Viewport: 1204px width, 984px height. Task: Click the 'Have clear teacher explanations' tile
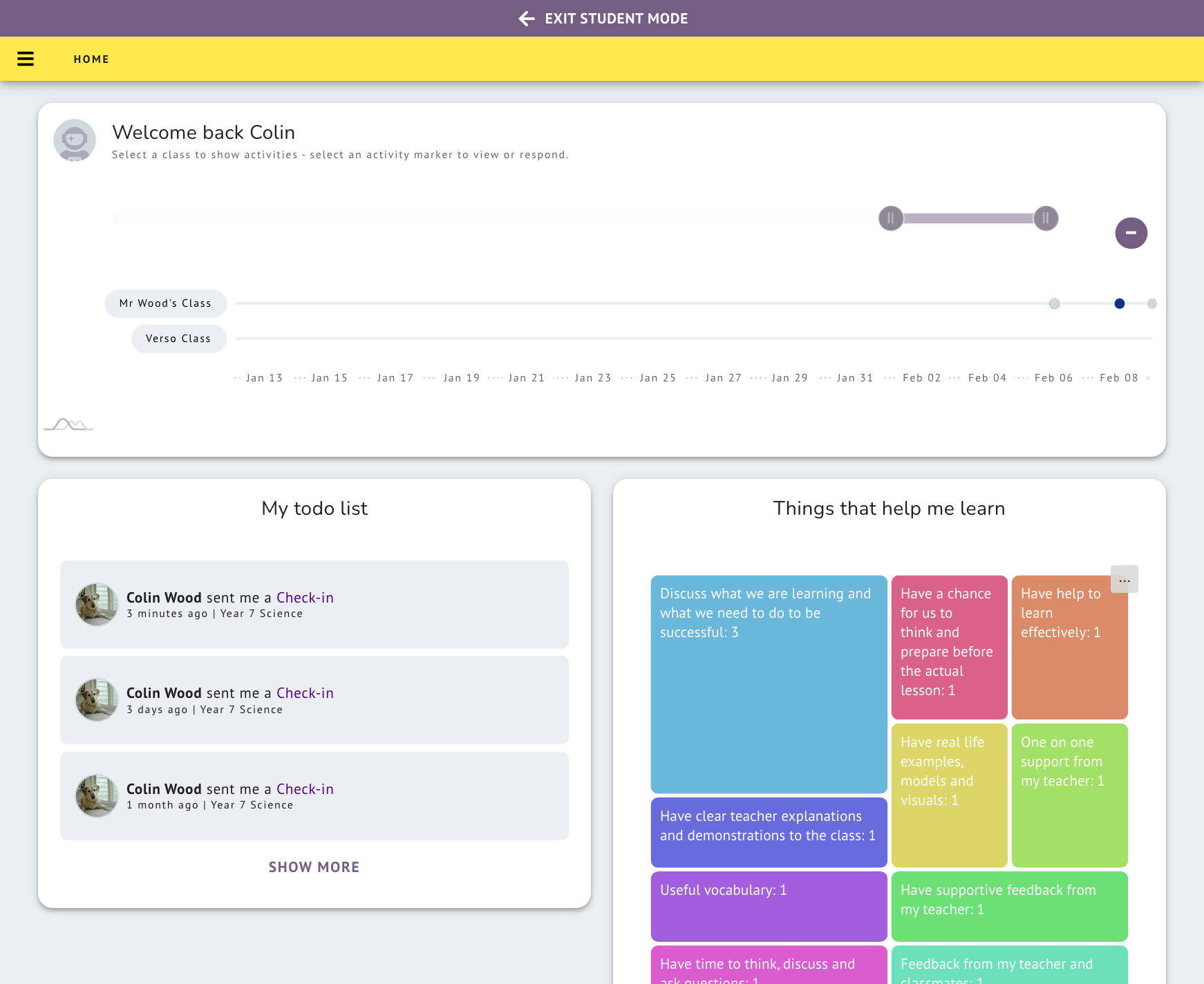tap(769, 833)
